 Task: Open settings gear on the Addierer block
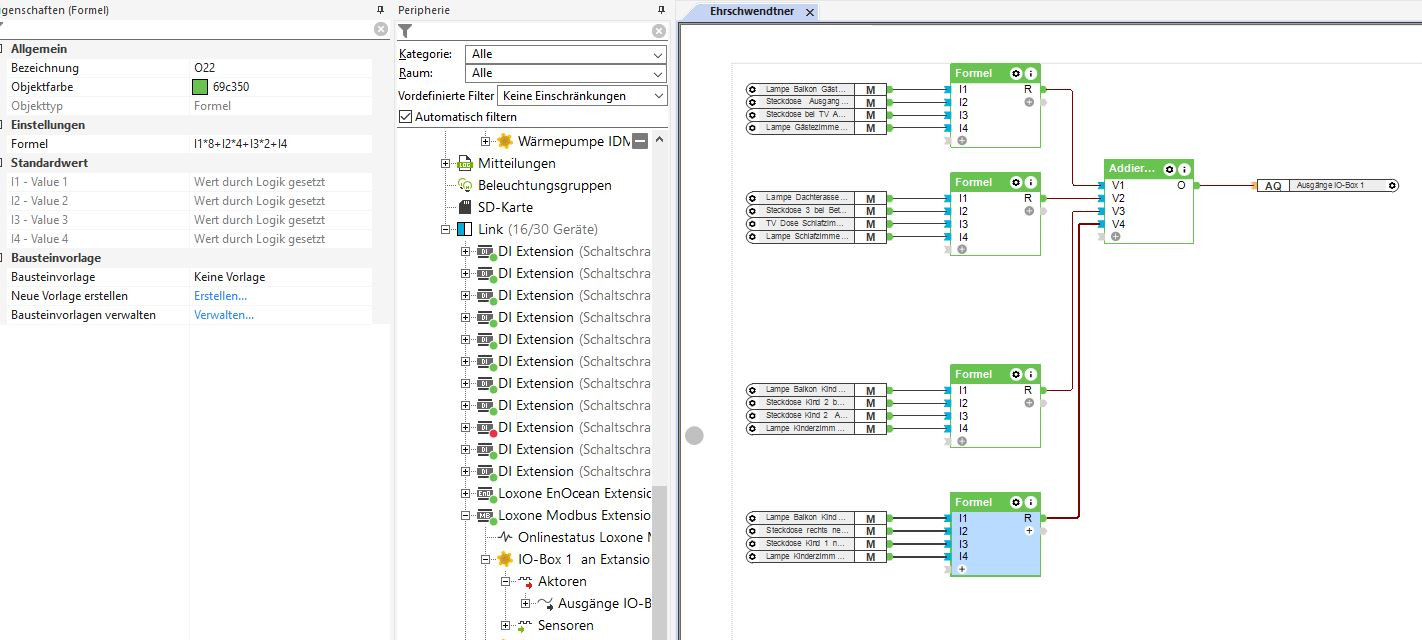pos(1169,170)
